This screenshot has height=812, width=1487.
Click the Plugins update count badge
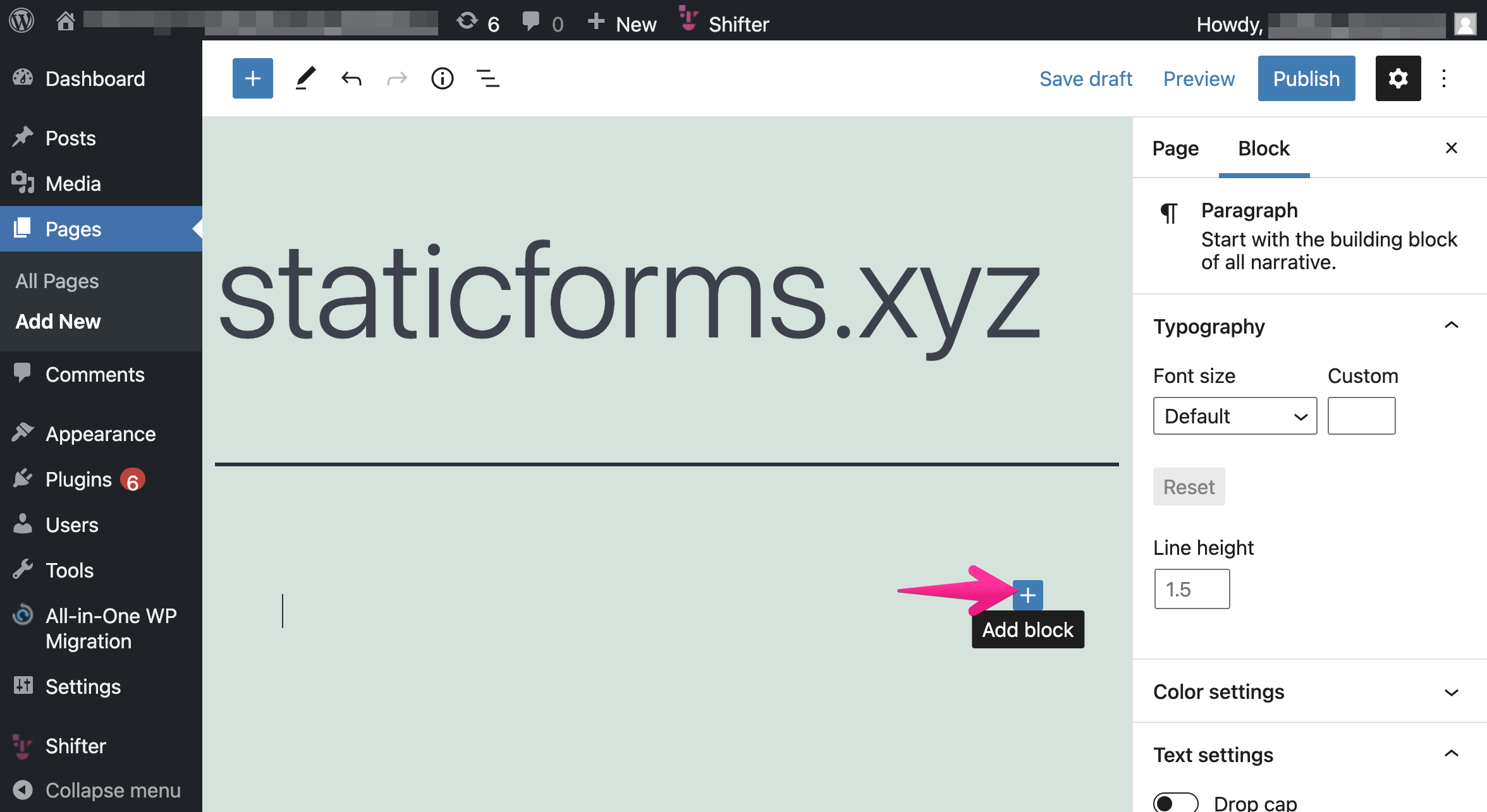coord(133,480)
